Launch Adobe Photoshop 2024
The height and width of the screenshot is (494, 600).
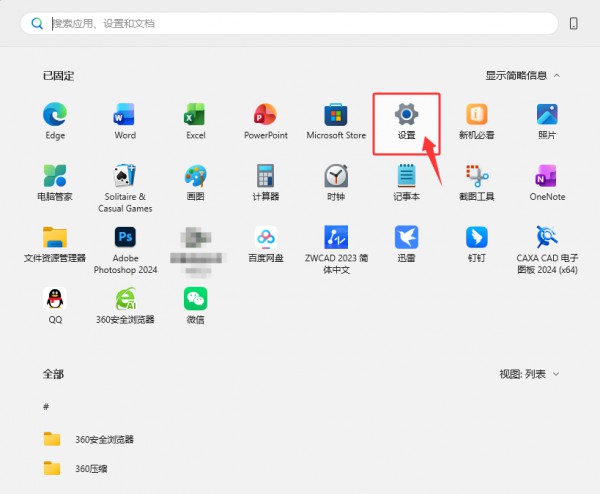(x=125, y=249)
